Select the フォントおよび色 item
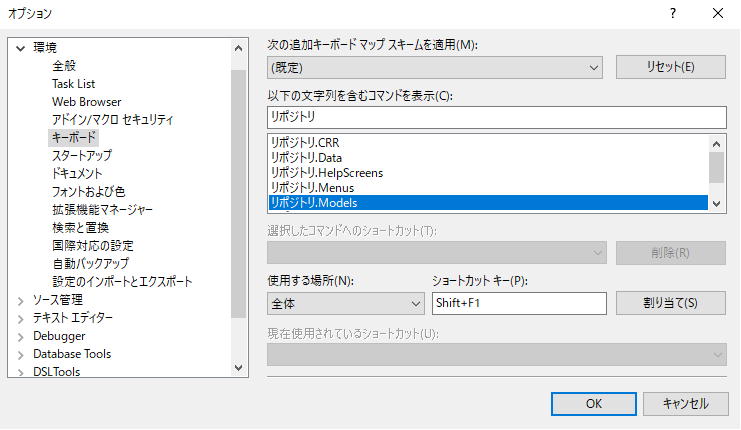Screen dimensions: 741x430 pos(88,191)
